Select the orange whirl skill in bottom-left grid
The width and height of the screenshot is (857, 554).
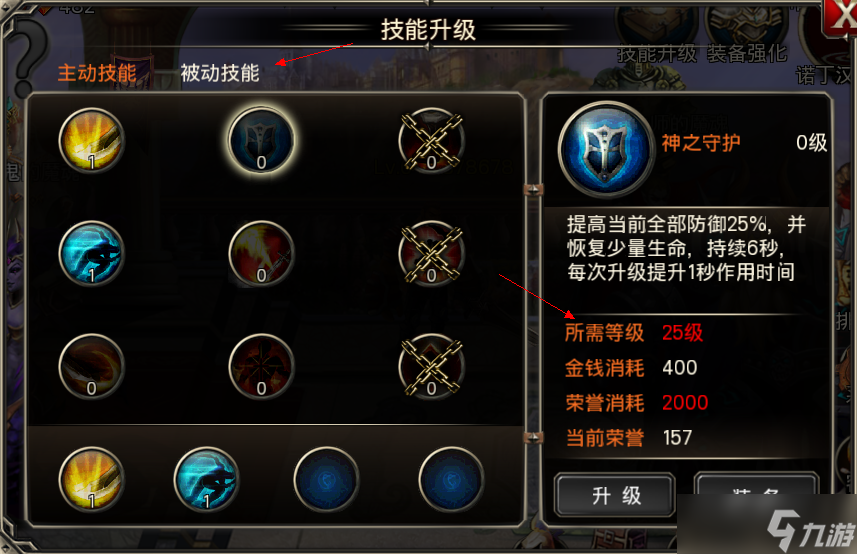click(x=91, y=366)
